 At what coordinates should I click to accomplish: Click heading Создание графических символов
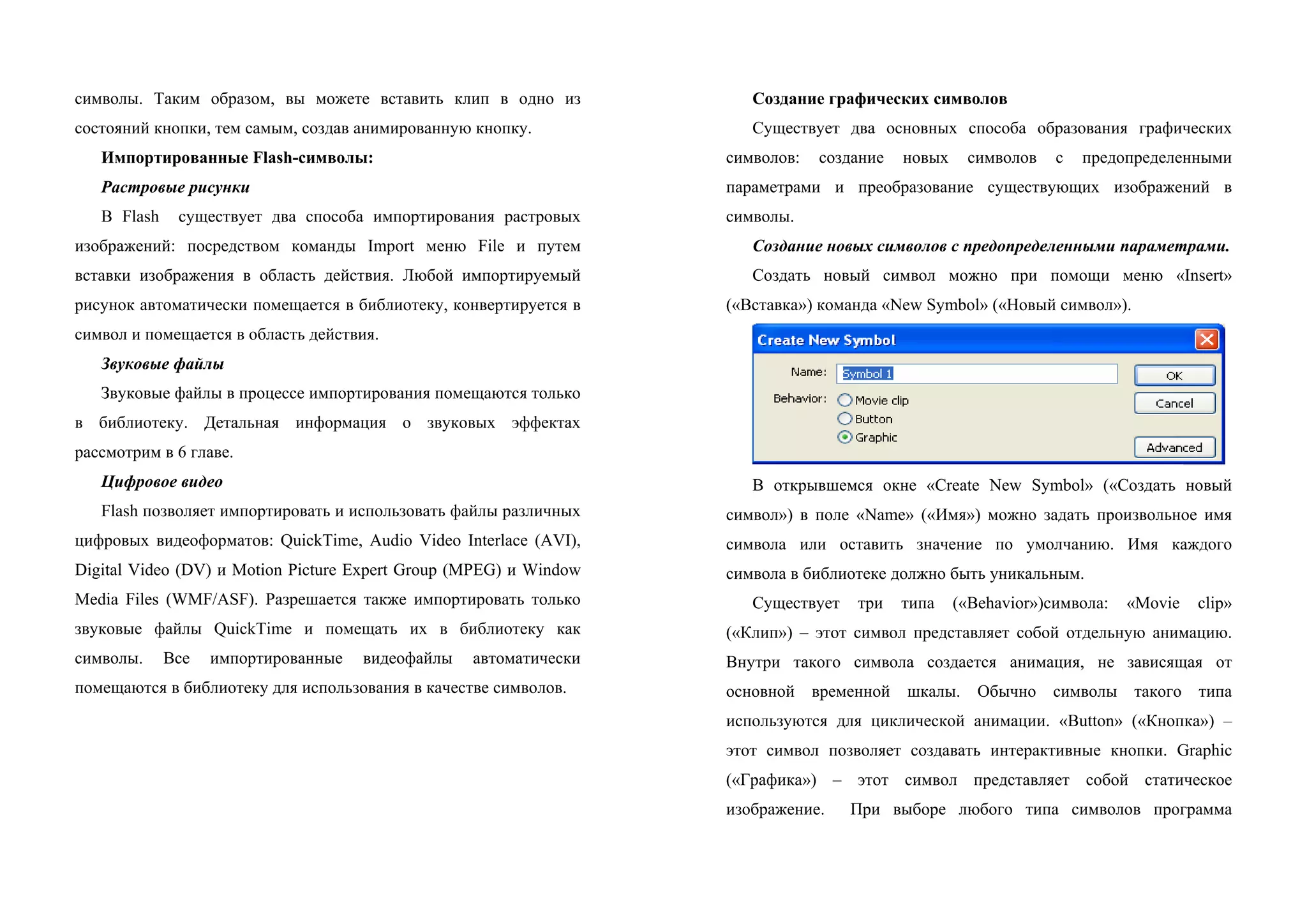point(879,99)
